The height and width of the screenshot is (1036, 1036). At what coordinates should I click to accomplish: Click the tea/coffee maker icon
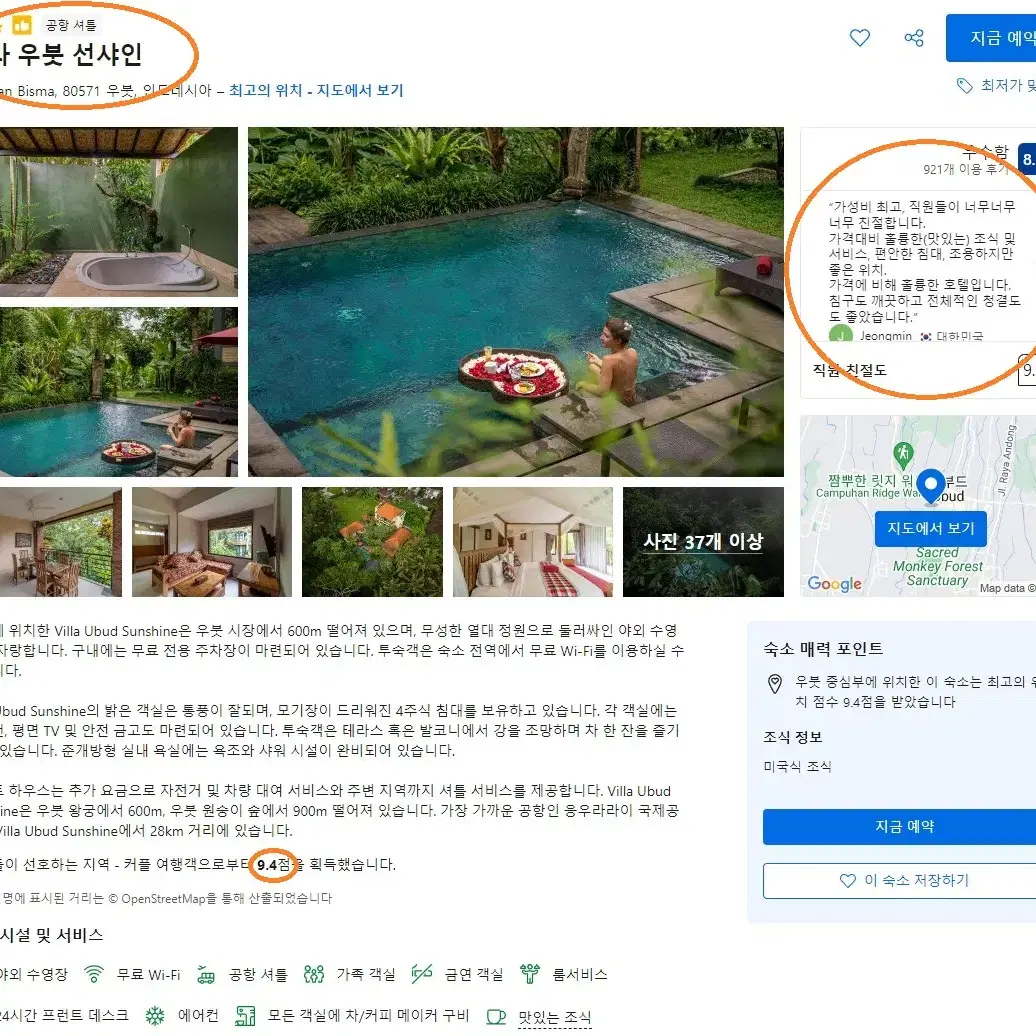click(245, 1016)
